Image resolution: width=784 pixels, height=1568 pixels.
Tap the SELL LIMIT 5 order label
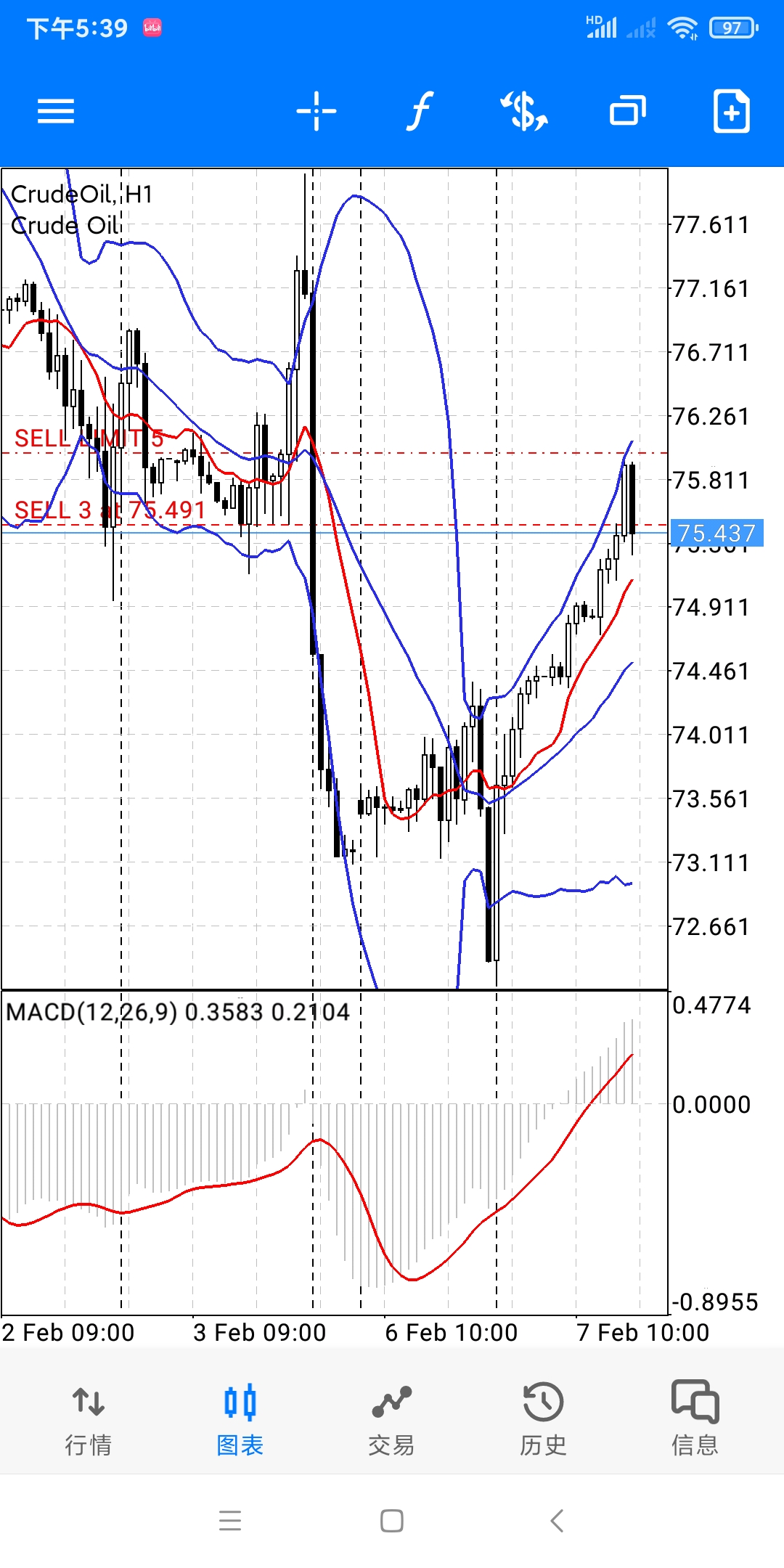tap(89, 438)
